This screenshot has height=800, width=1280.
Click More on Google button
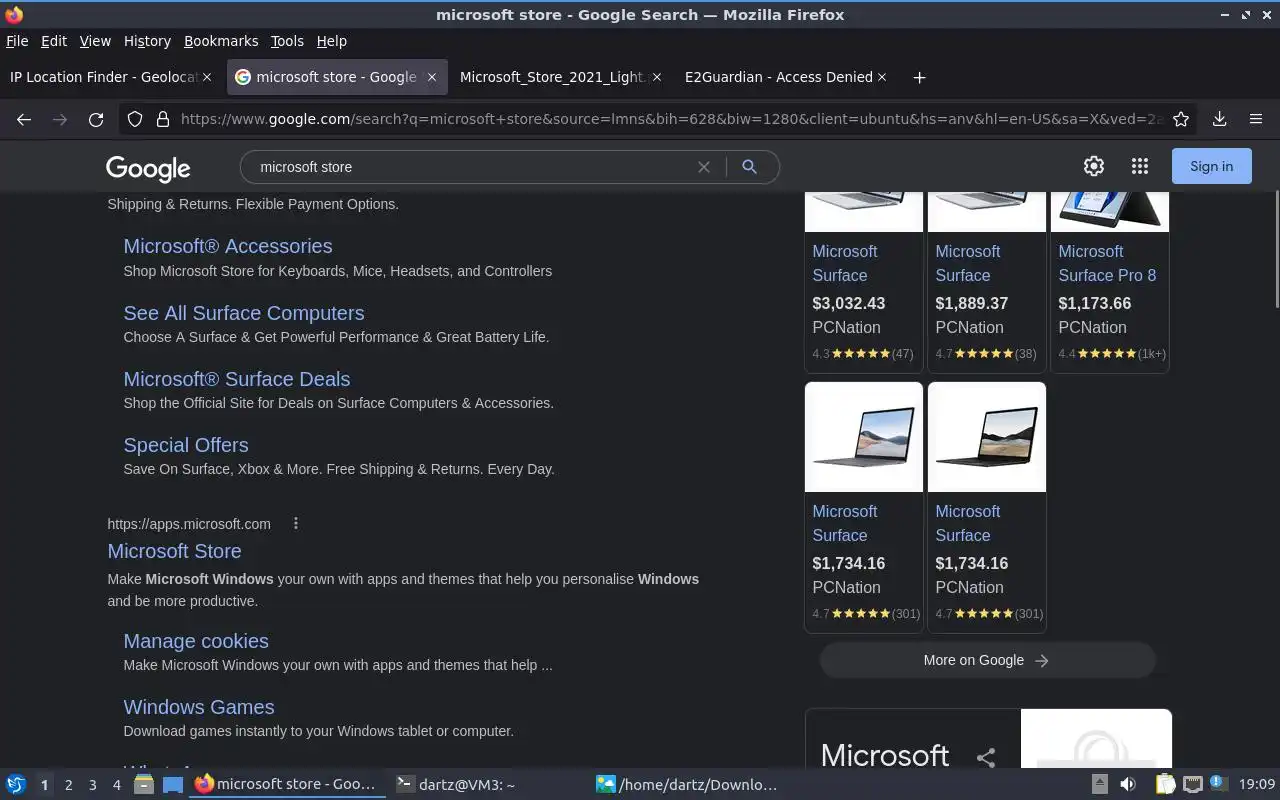pyautogui.click(x=987, y=660)
